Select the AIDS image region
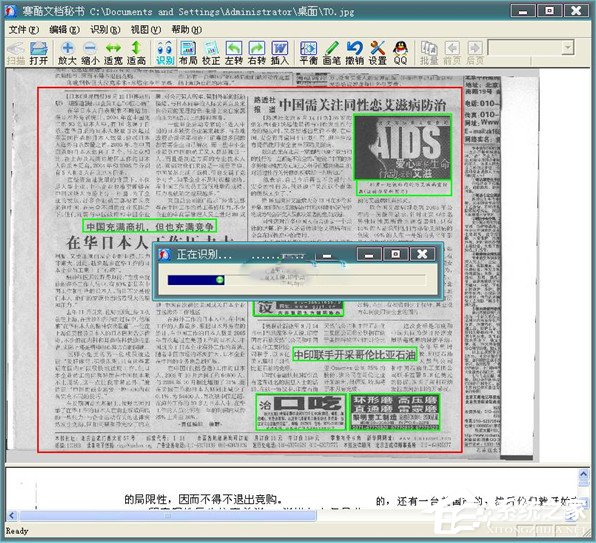 point(402,147)
